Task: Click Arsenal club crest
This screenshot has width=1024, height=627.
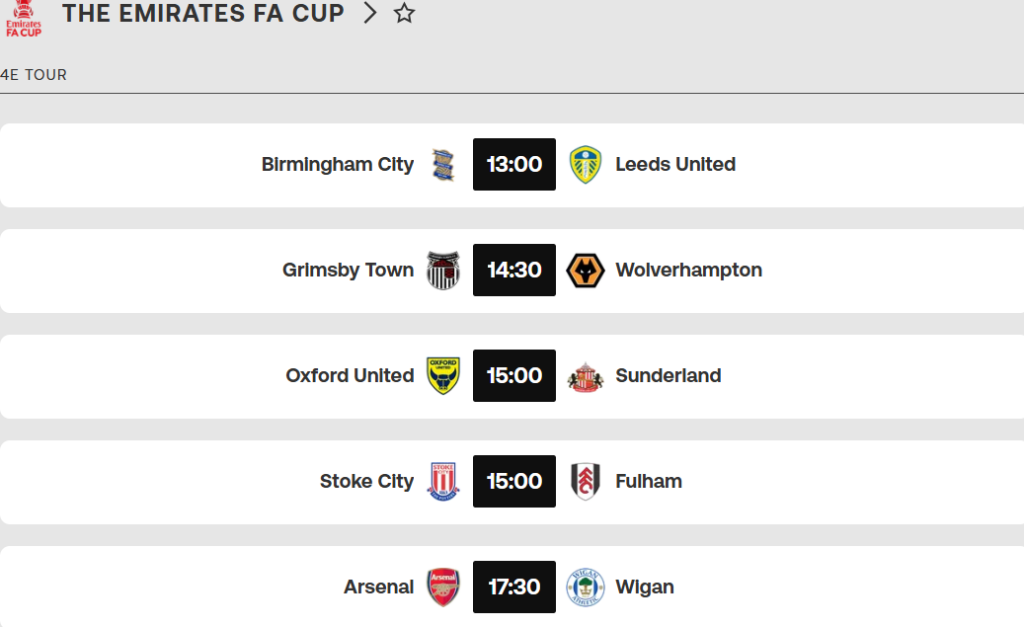Action: (443, 587)
